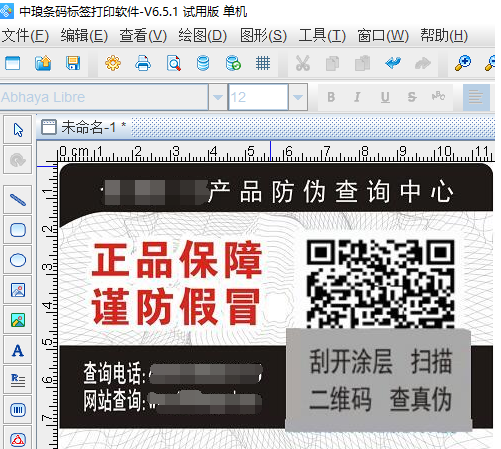The image size is (501, 449).
Task: Select the green landscape image tool
Action: pos(18,320)
